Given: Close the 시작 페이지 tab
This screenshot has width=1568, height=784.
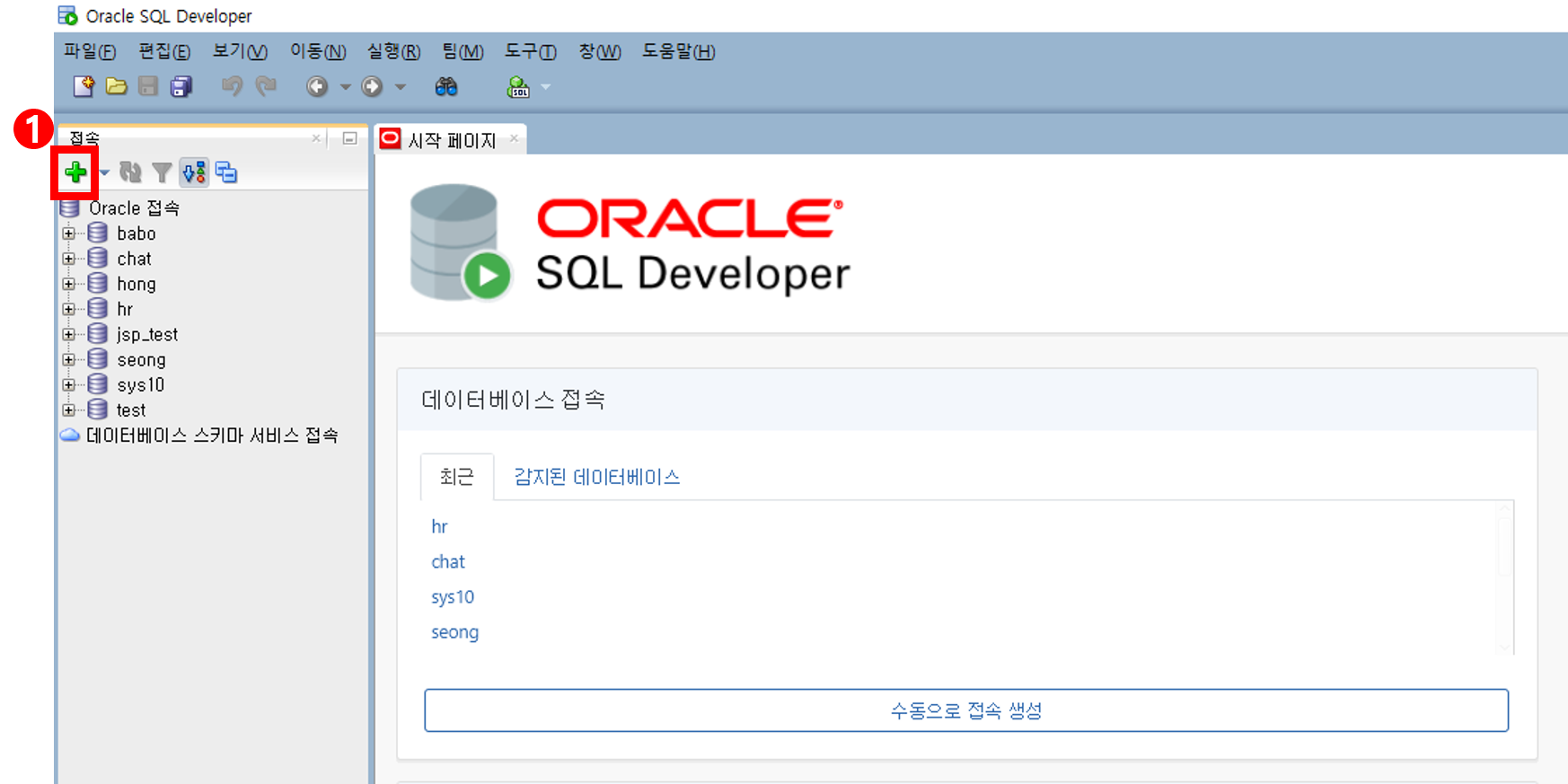Looking at the screenshot, I should pyautogui.click(x=514, y=138).
